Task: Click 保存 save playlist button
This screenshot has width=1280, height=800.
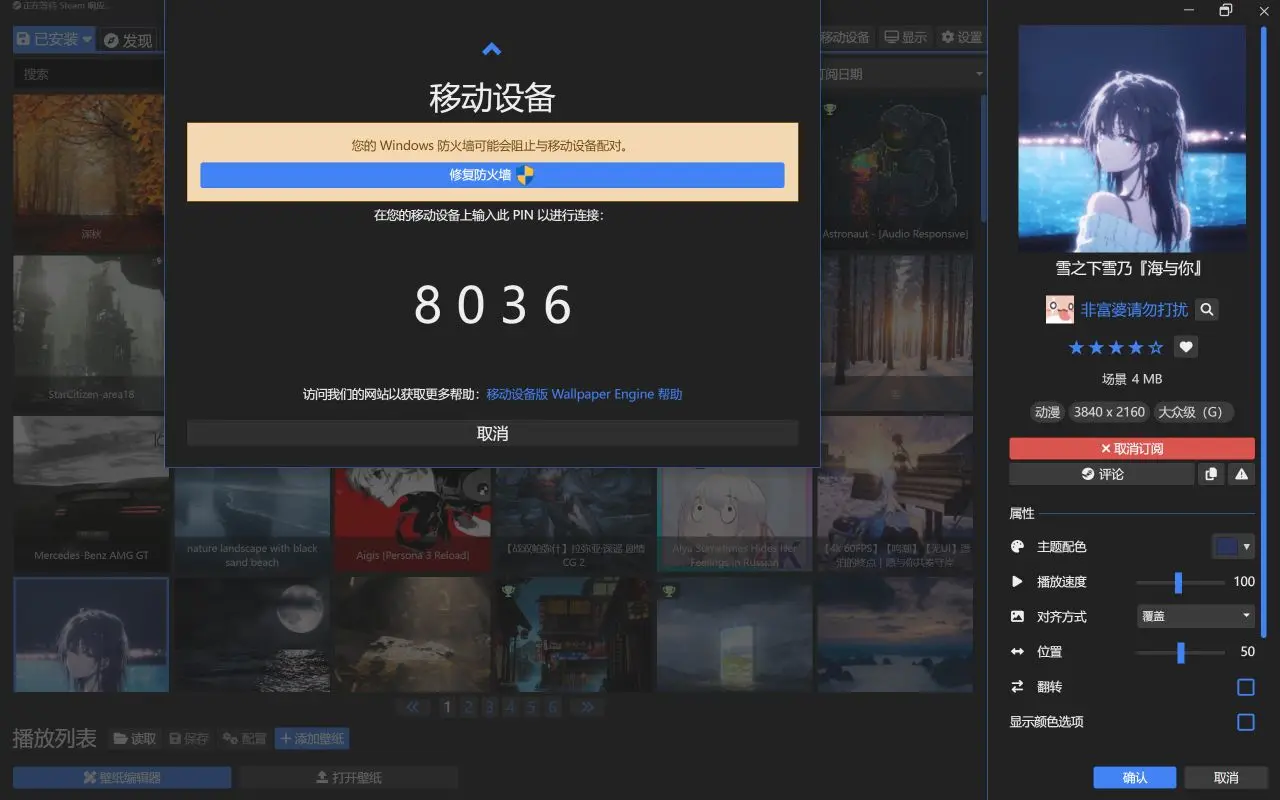Action: coord(189,739)
